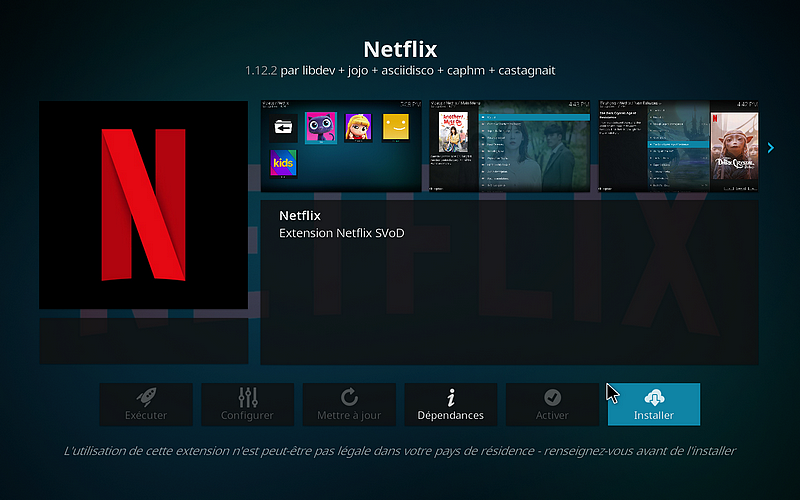Open the second screenshot with main menu list
This screenshot has height=500, width=800.
pyautogui.click(x=510, y=146)
